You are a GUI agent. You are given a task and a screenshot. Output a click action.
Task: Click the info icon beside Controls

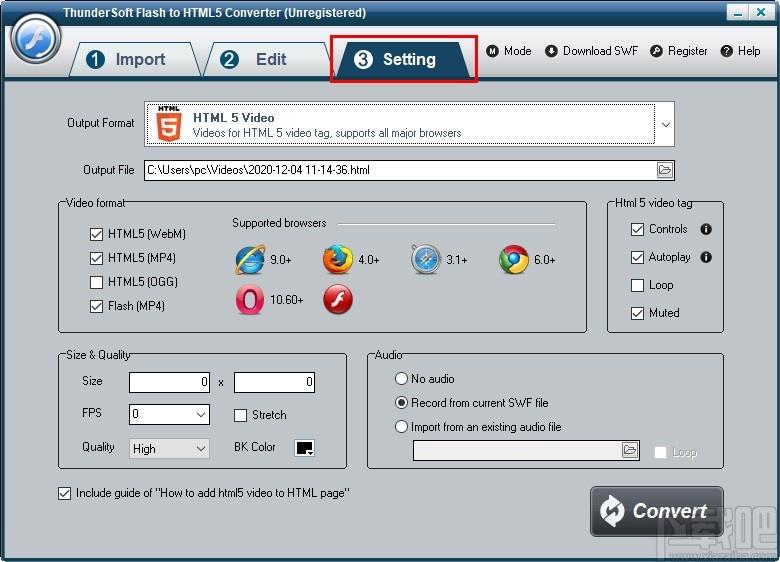click(x=705, y=229)
